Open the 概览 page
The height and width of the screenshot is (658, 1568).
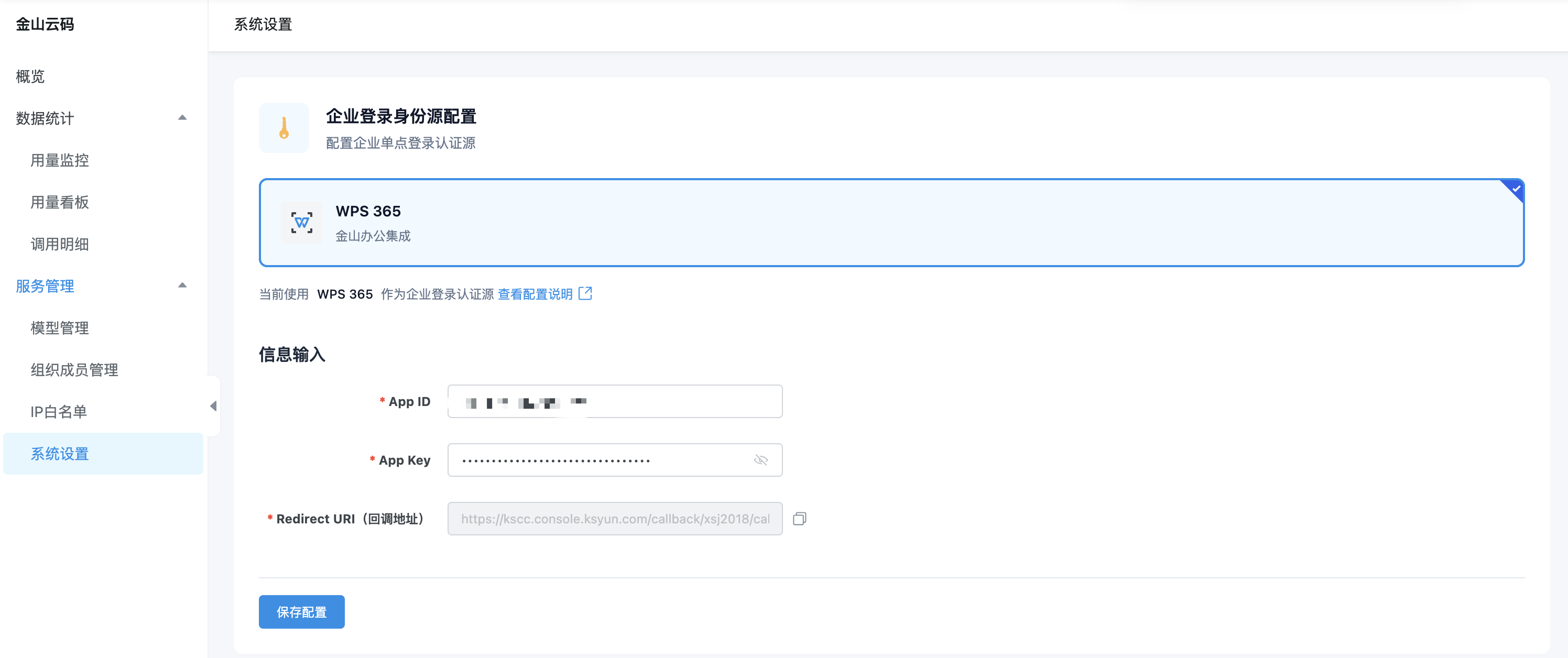click(30, 76)
